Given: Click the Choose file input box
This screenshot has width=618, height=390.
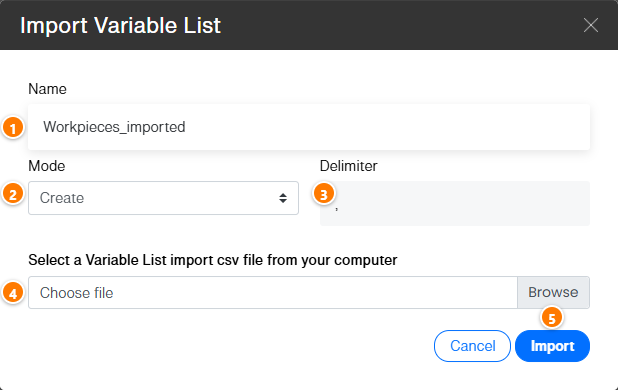Looking at the screenshot, I should click(273, 292).
